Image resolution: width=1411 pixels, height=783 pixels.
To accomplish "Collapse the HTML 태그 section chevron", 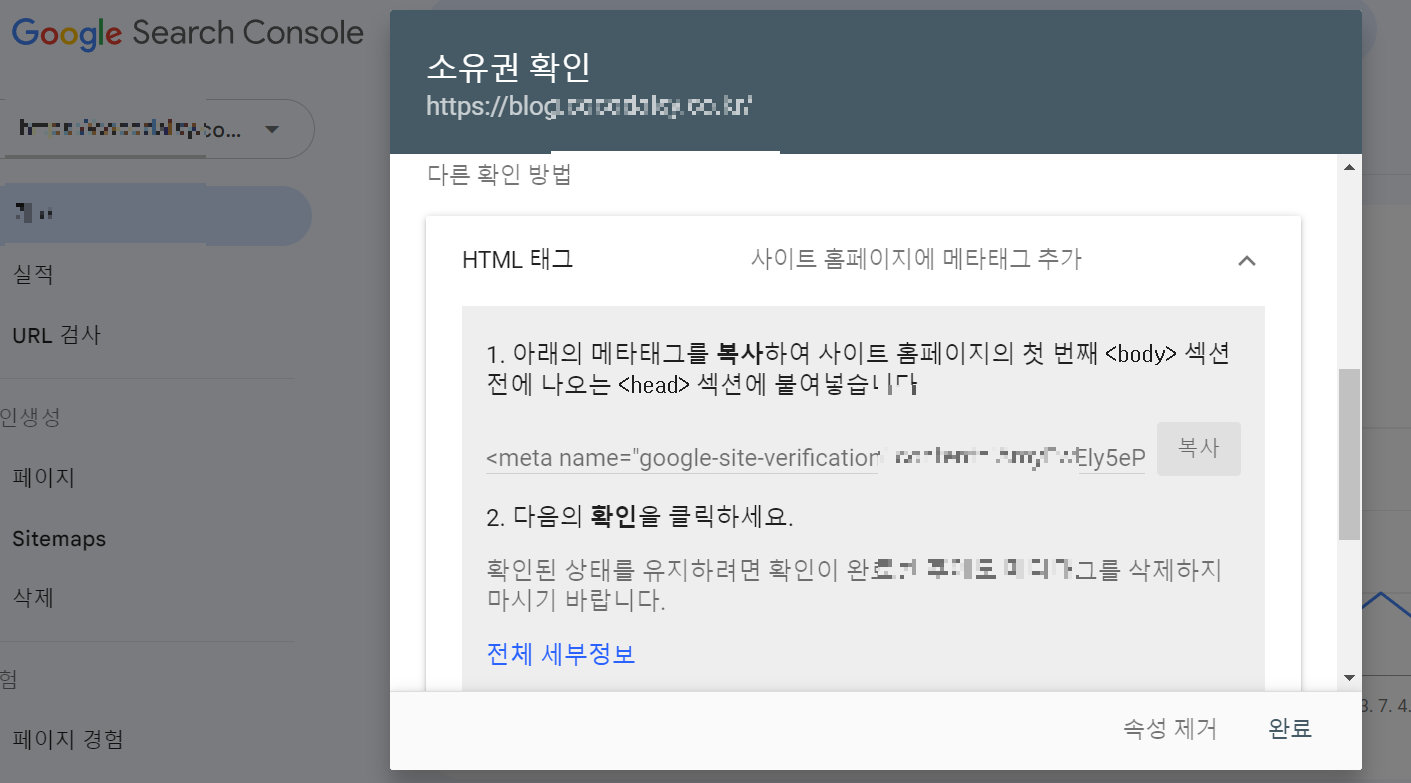I will pos(1246,261).
